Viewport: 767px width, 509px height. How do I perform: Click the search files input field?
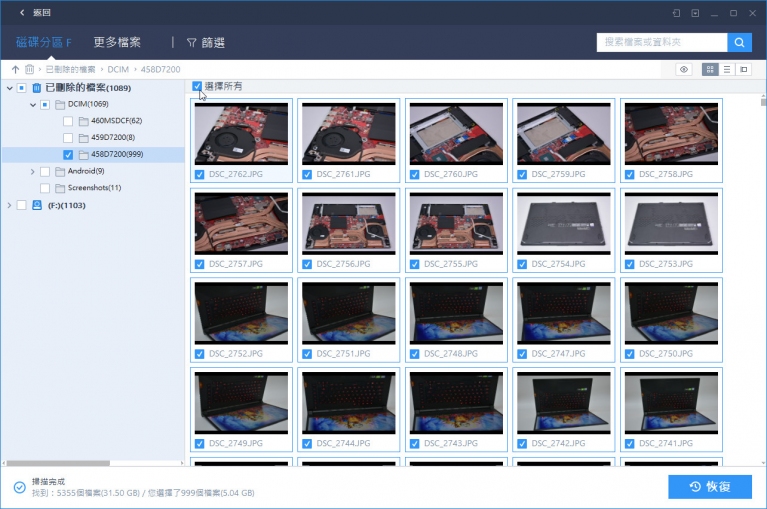point(662,43)
